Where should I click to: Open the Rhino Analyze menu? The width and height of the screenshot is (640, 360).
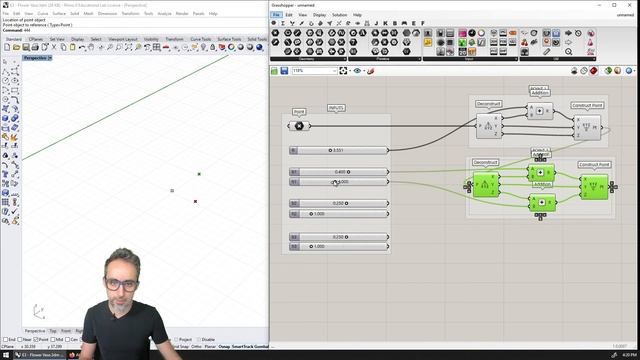click(x=164, y=13)
